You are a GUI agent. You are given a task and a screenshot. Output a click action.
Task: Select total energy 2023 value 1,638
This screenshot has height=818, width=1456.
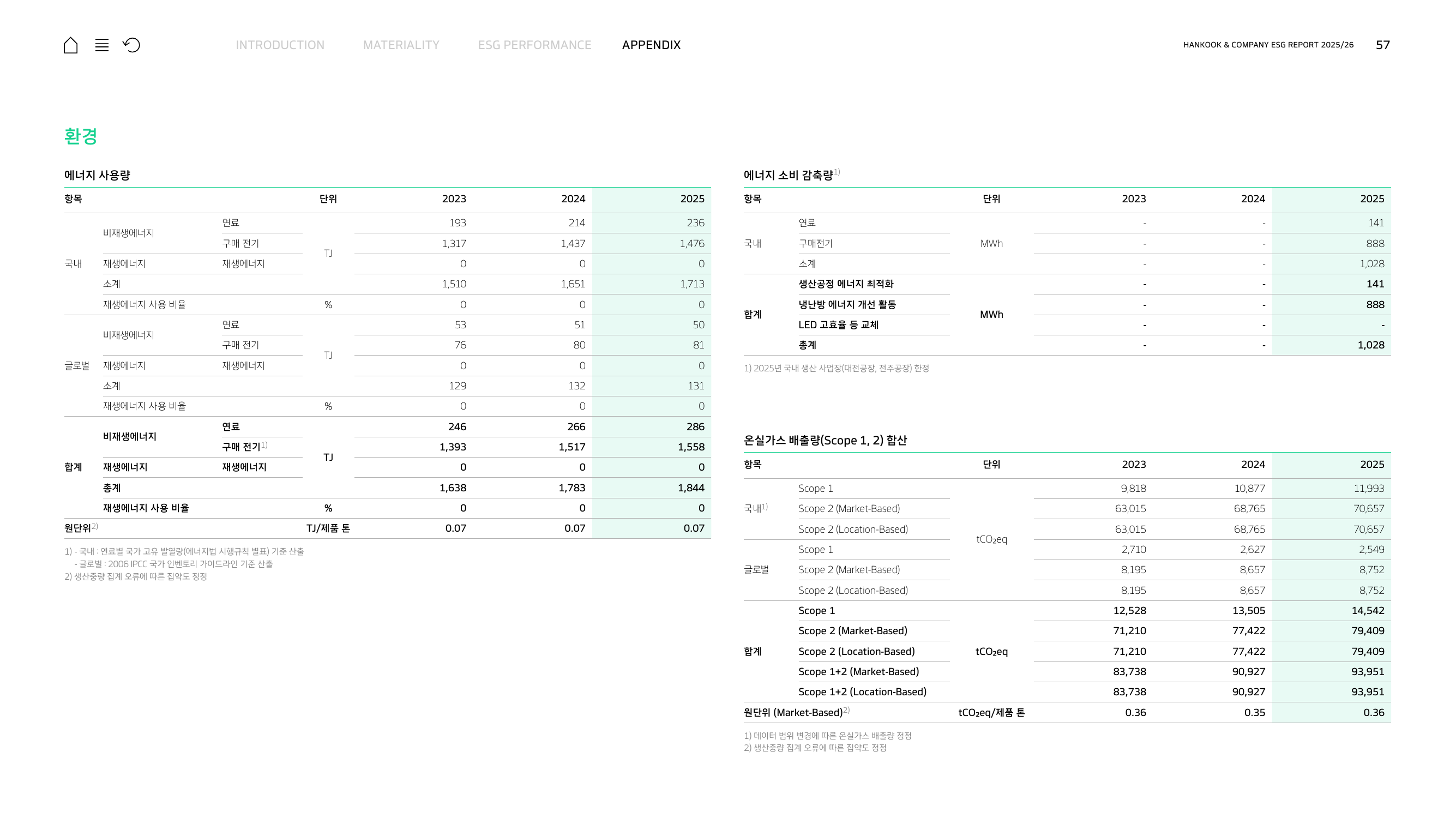coord(453,488)
